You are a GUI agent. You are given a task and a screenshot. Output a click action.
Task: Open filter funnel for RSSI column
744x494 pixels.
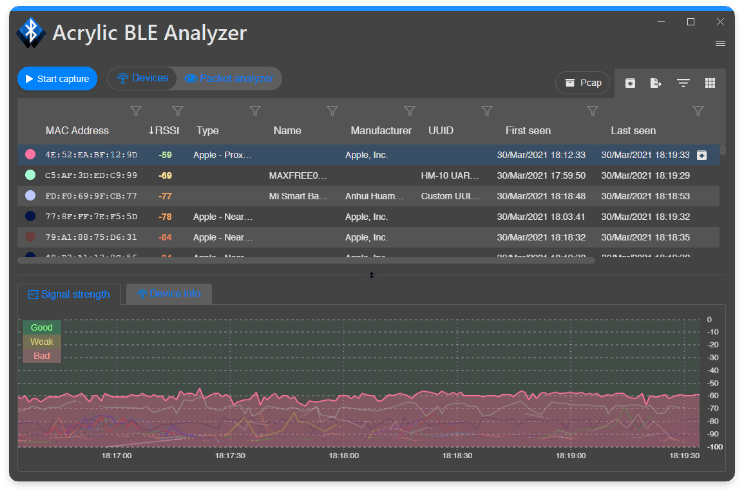tap(177, 111)
